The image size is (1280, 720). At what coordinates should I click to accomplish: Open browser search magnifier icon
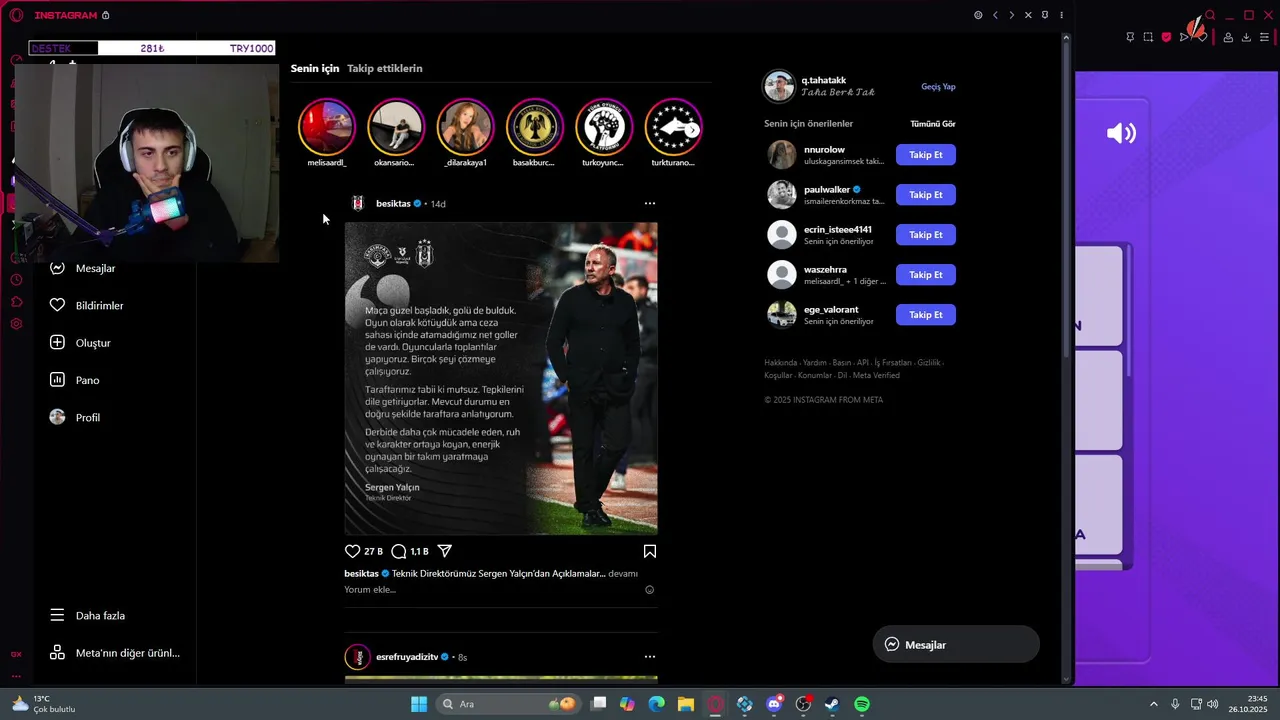click(x=1210, y=15)
